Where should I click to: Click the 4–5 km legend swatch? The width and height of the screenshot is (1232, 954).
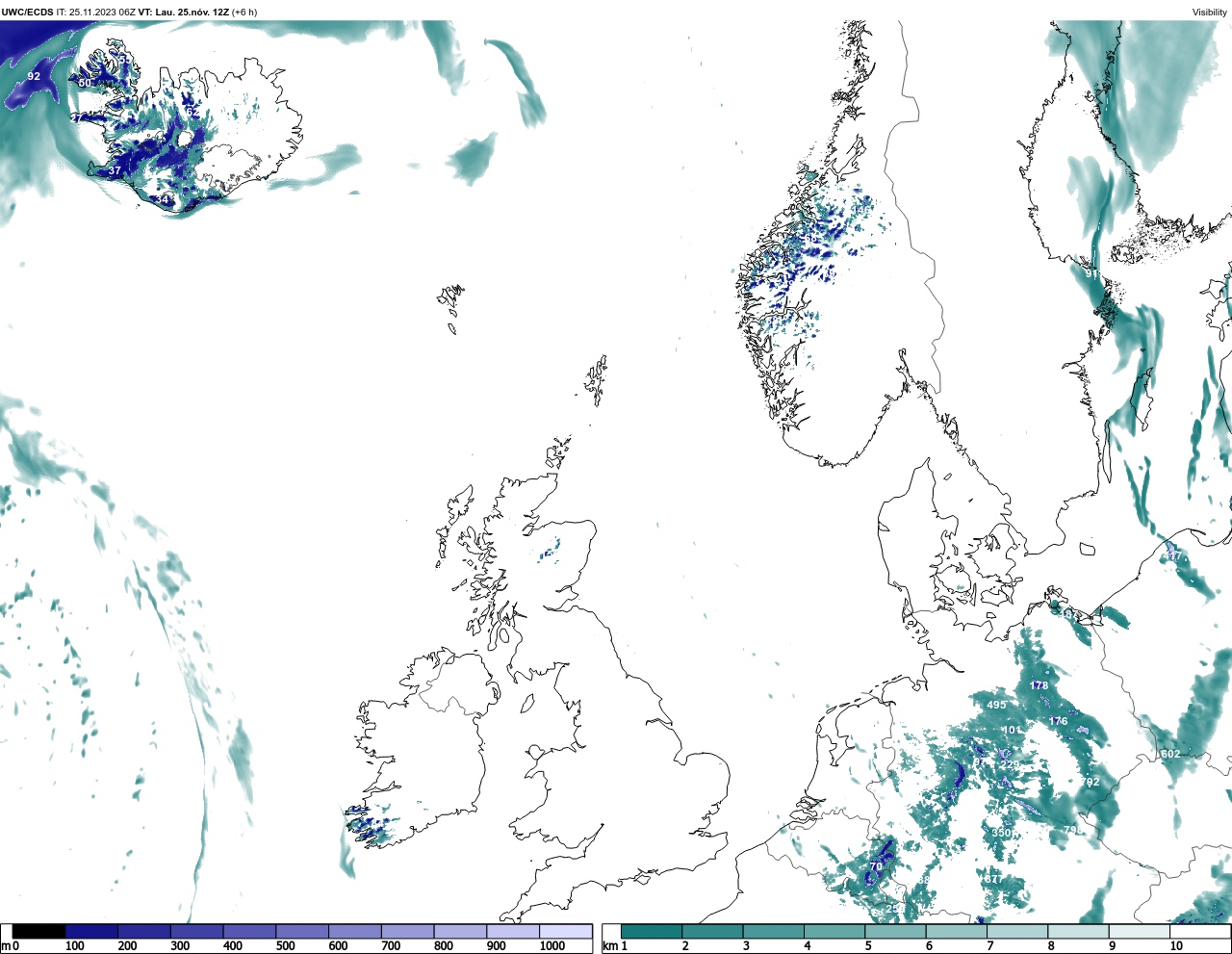tap(834, 932)
